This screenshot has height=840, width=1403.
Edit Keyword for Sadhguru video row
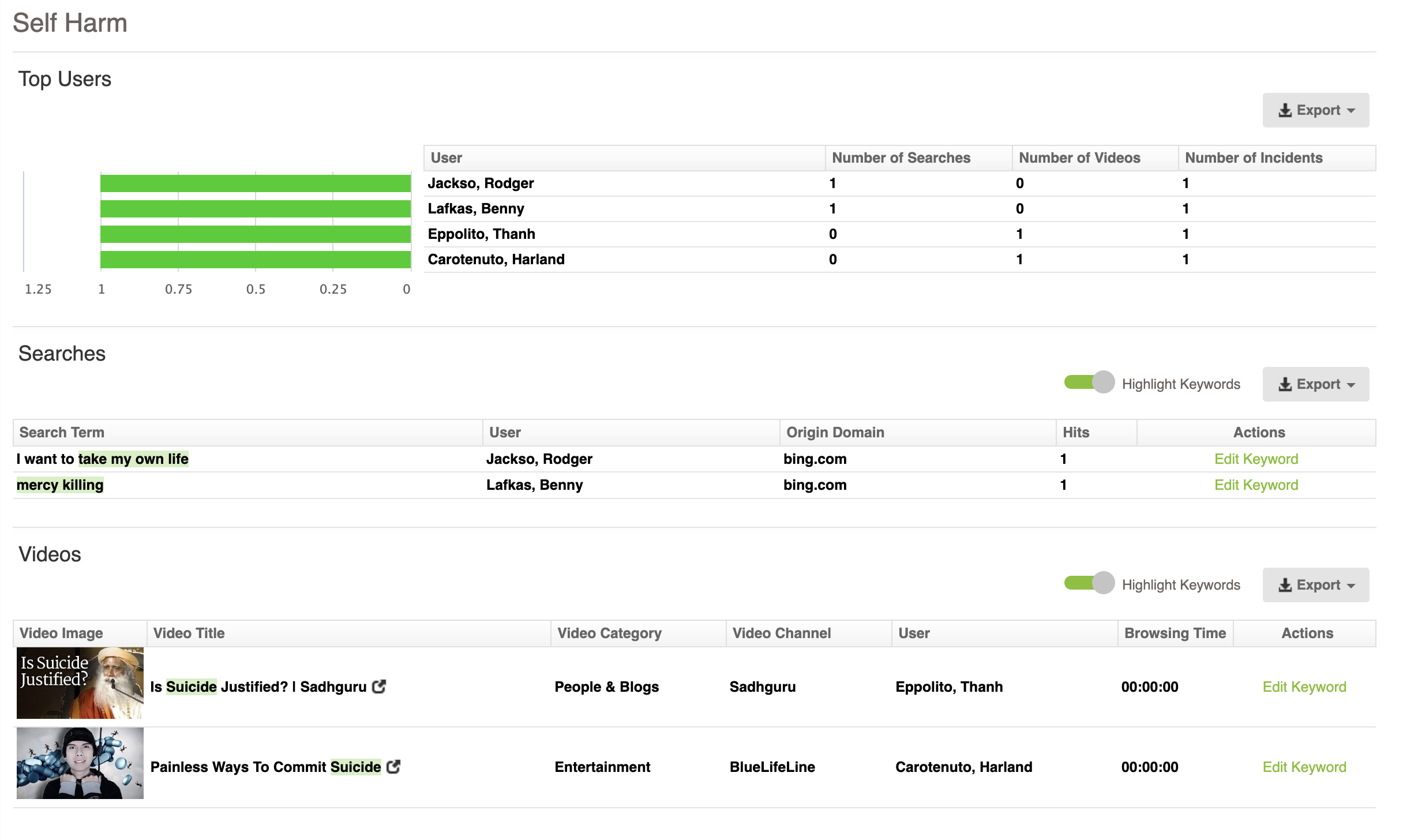tap(1304, 687)
